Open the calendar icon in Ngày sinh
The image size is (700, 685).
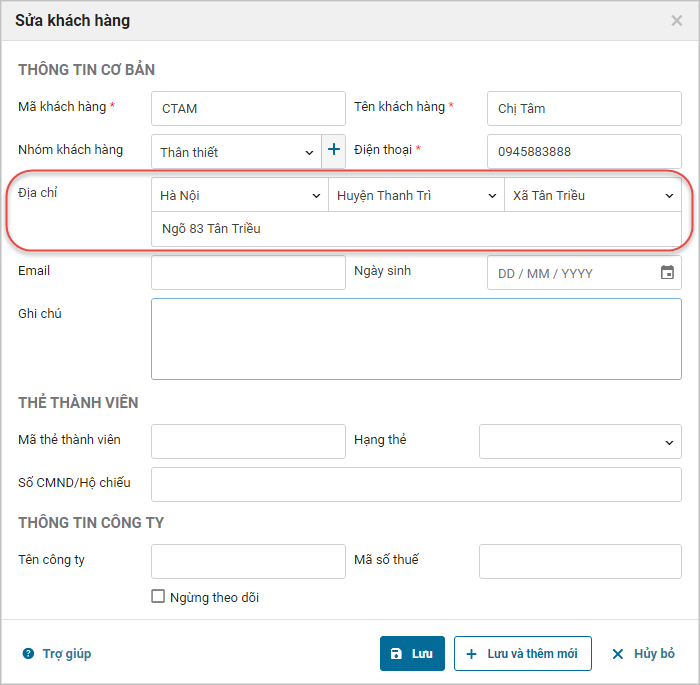point(667,272)
